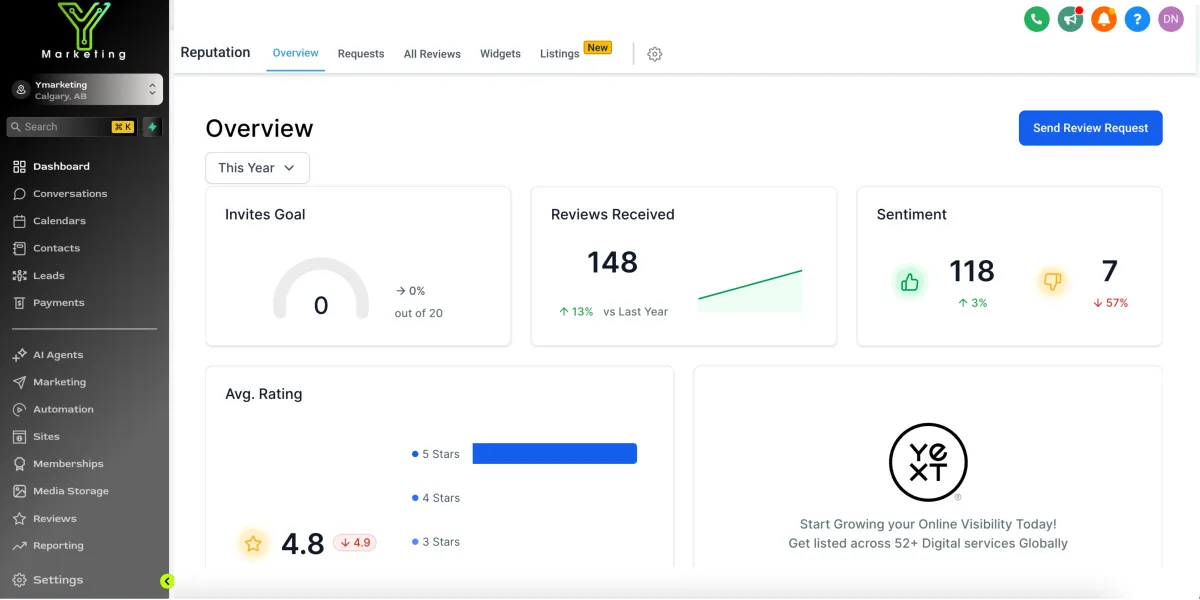
Task: Expand the This Year date dropdown
Action: click(257, 168)
